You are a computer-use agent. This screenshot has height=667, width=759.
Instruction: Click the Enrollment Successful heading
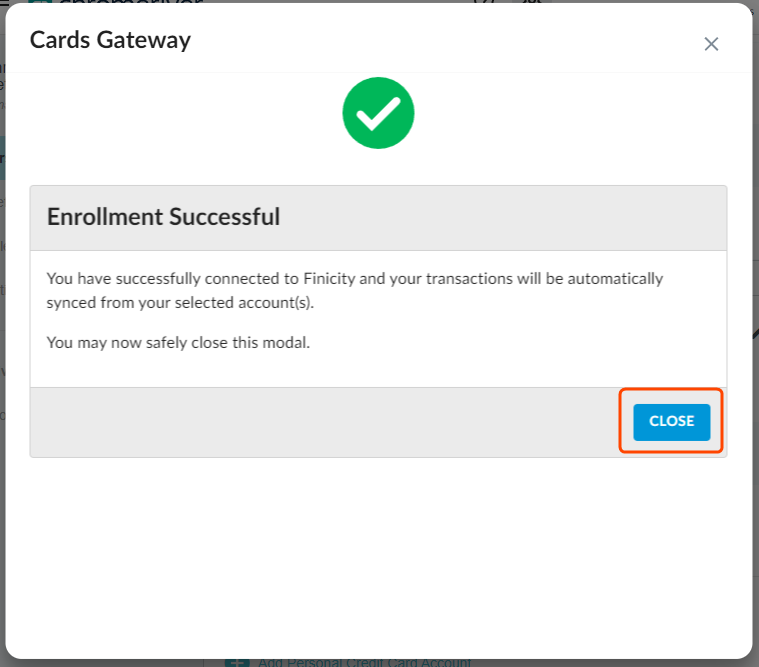point(163,217)
